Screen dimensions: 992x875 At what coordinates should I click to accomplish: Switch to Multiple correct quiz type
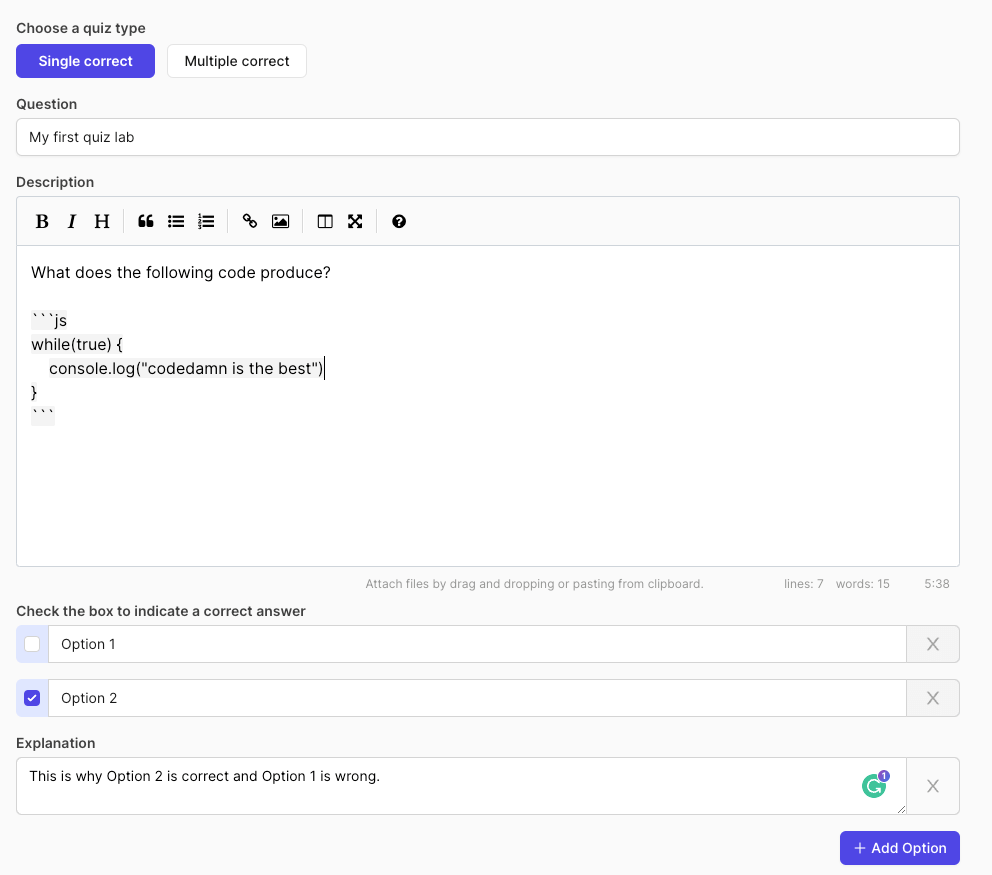[237, 61]
